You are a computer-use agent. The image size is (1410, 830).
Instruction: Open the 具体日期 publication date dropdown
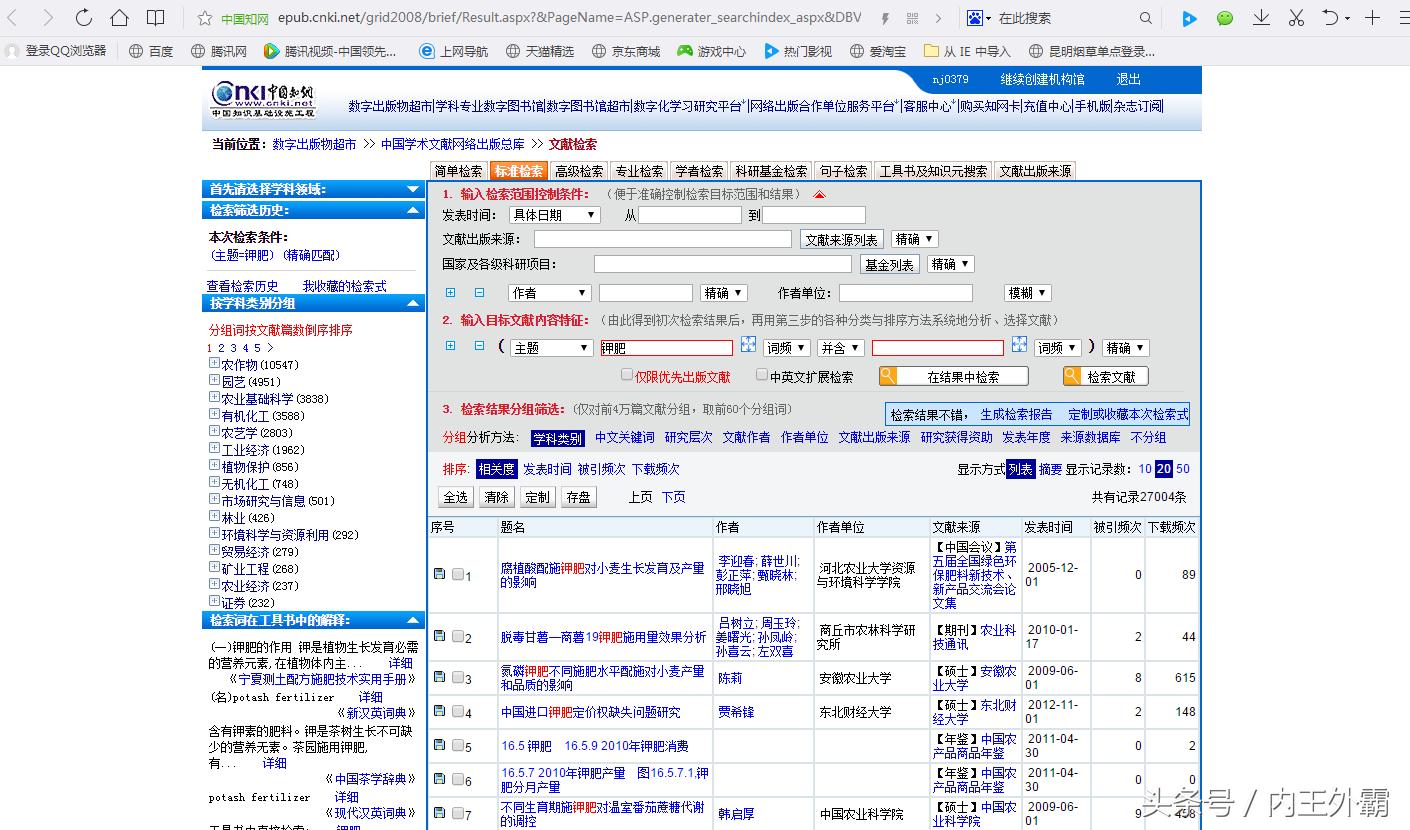pos(554,214)
